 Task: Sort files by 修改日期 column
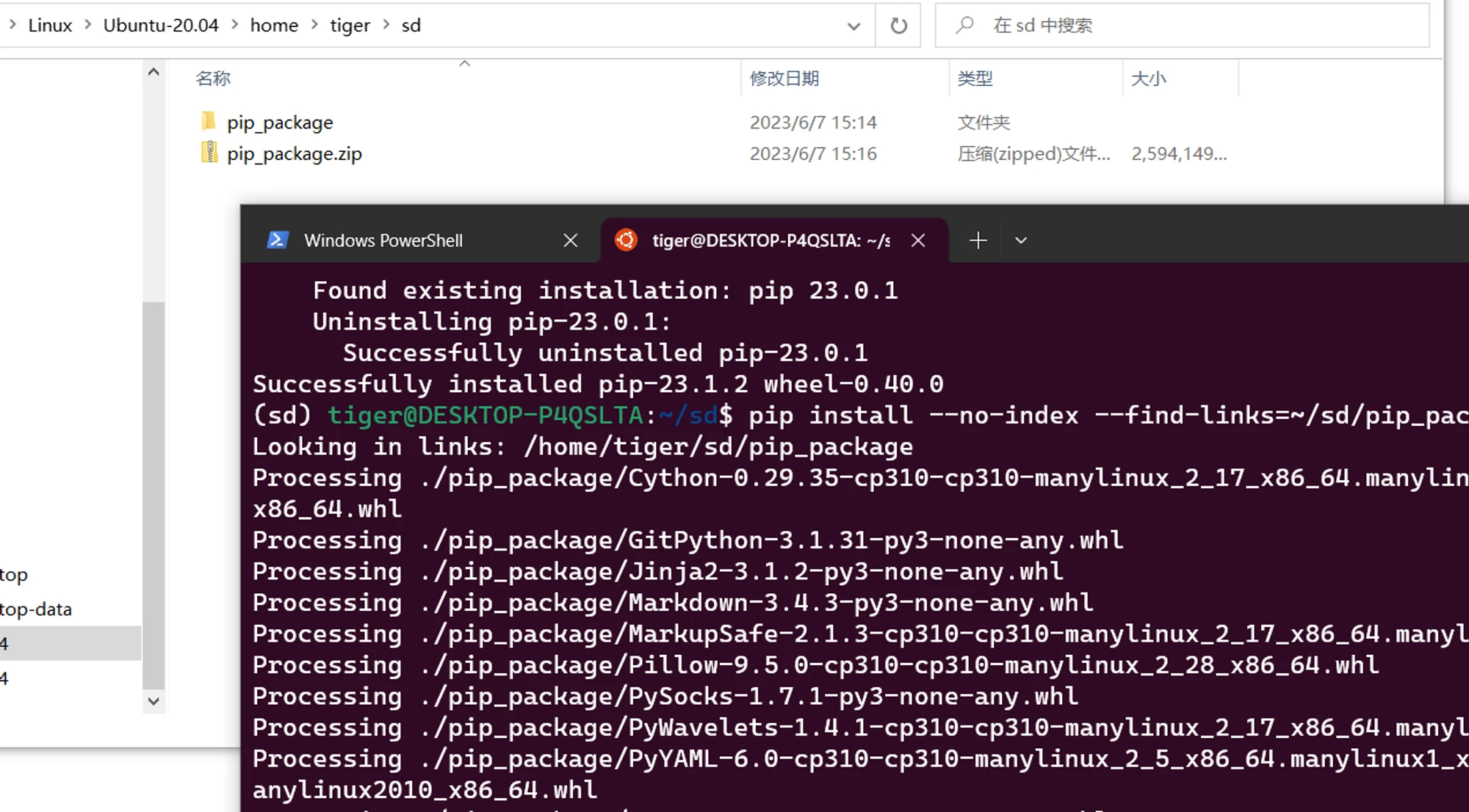784,79
